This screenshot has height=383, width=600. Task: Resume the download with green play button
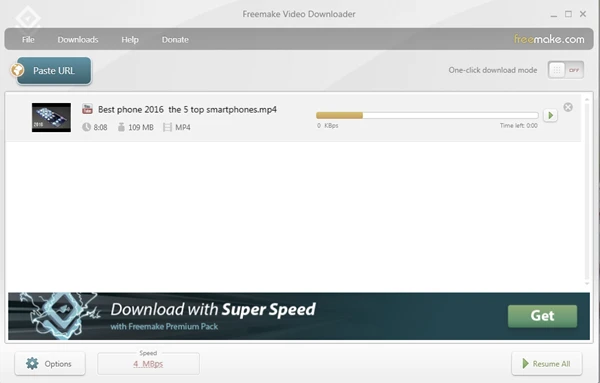[550, 115]
